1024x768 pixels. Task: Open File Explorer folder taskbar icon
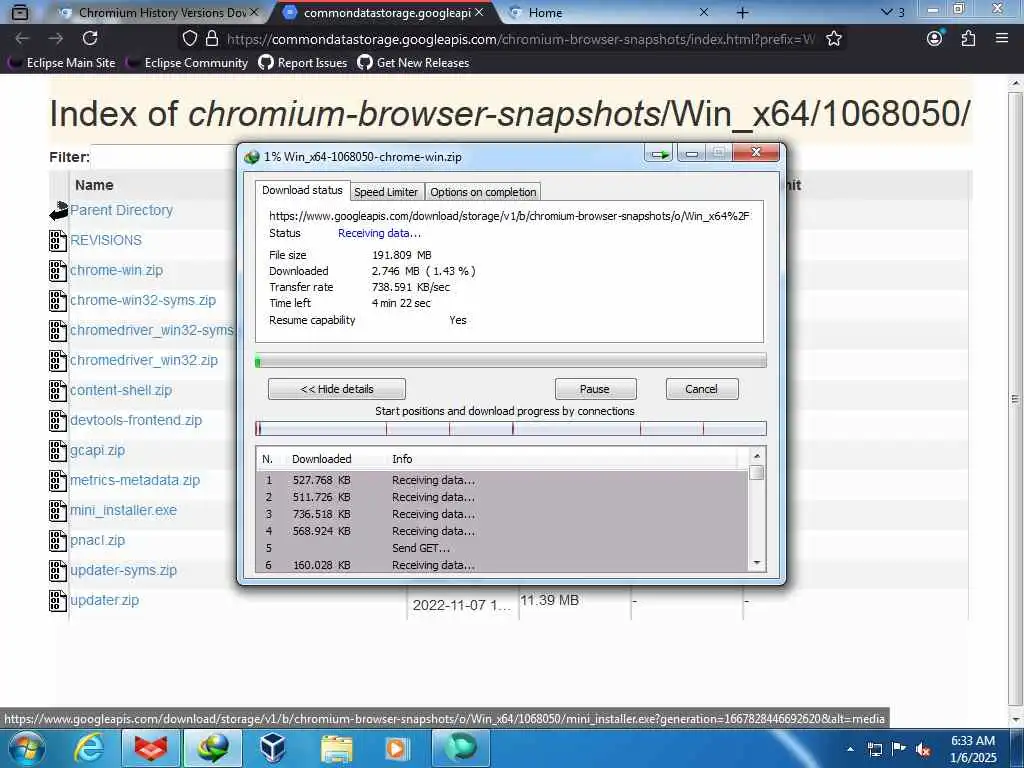pos(336,748)
